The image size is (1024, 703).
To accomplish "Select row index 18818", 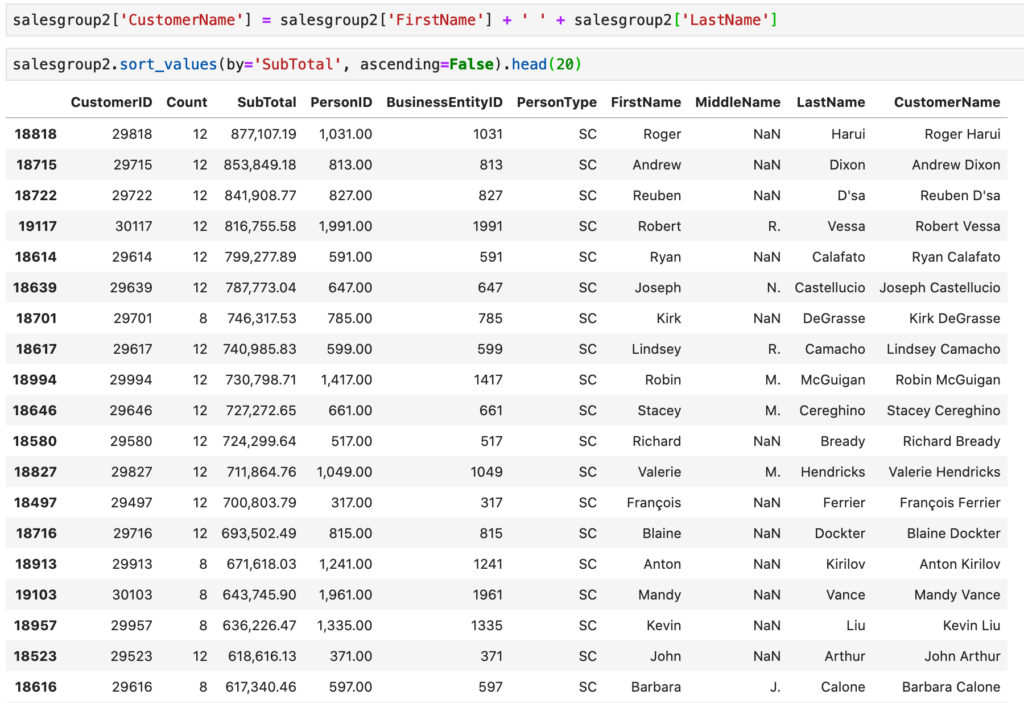I will 35,134.
